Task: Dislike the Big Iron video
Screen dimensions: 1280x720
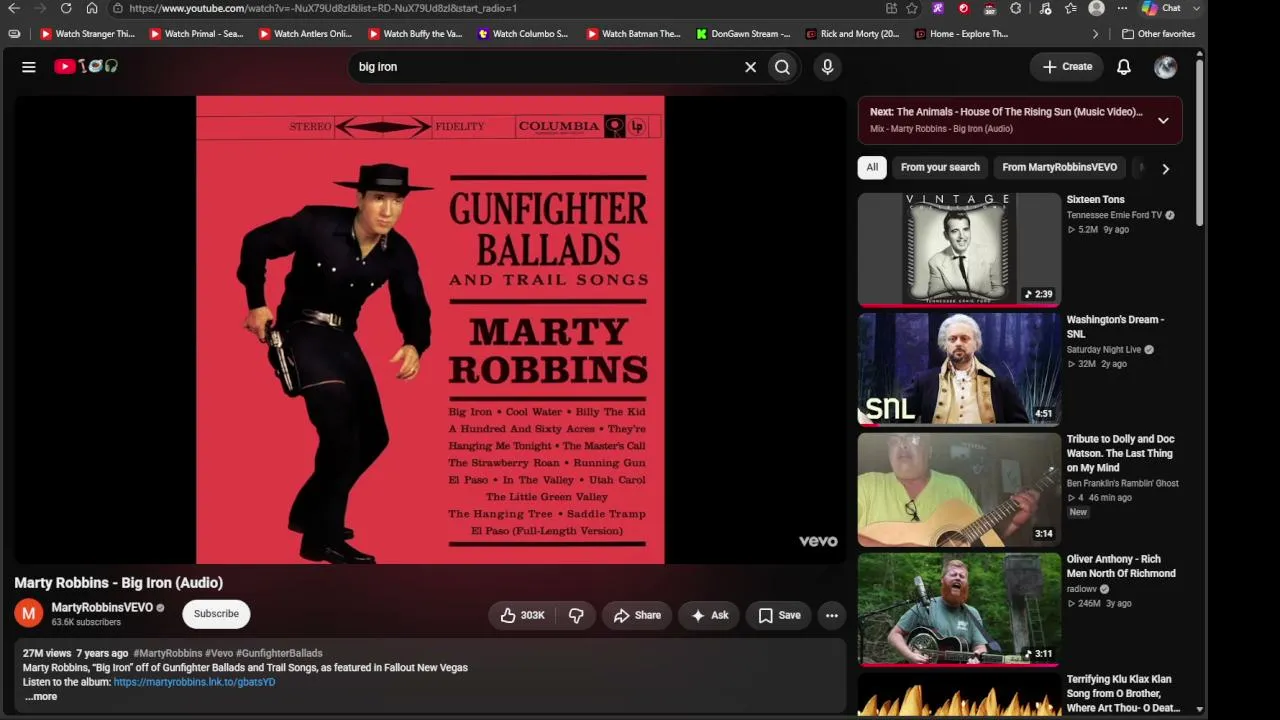Action: coord(576,615)
